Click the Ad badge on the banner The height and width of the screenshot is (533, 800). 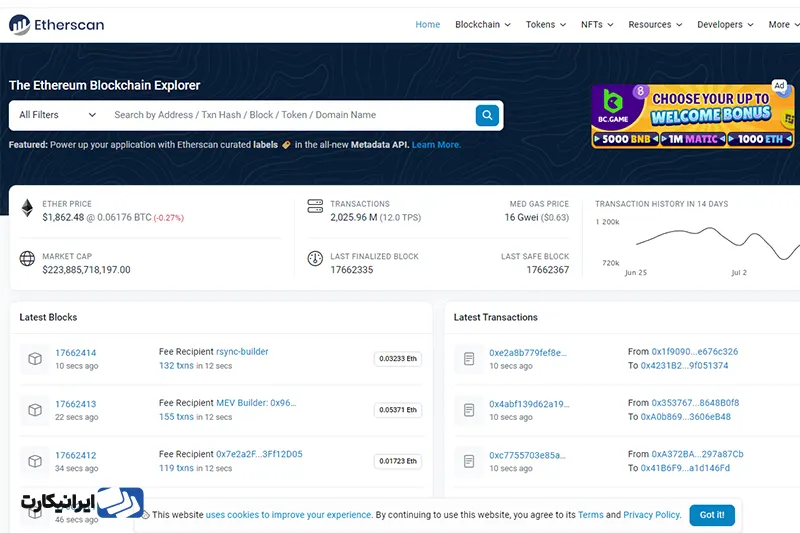(x=779, y=86)
